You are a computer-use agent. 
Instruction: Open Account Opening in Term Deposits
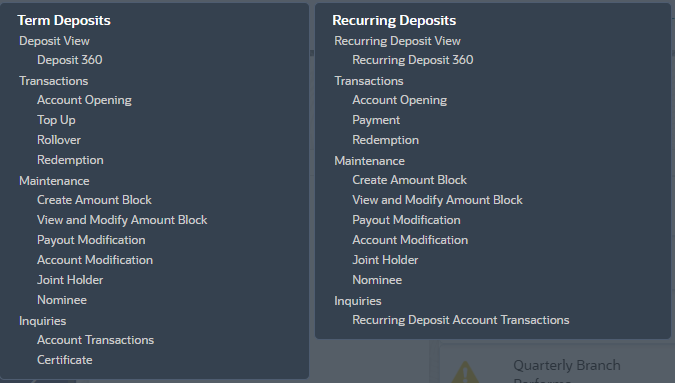84,100
